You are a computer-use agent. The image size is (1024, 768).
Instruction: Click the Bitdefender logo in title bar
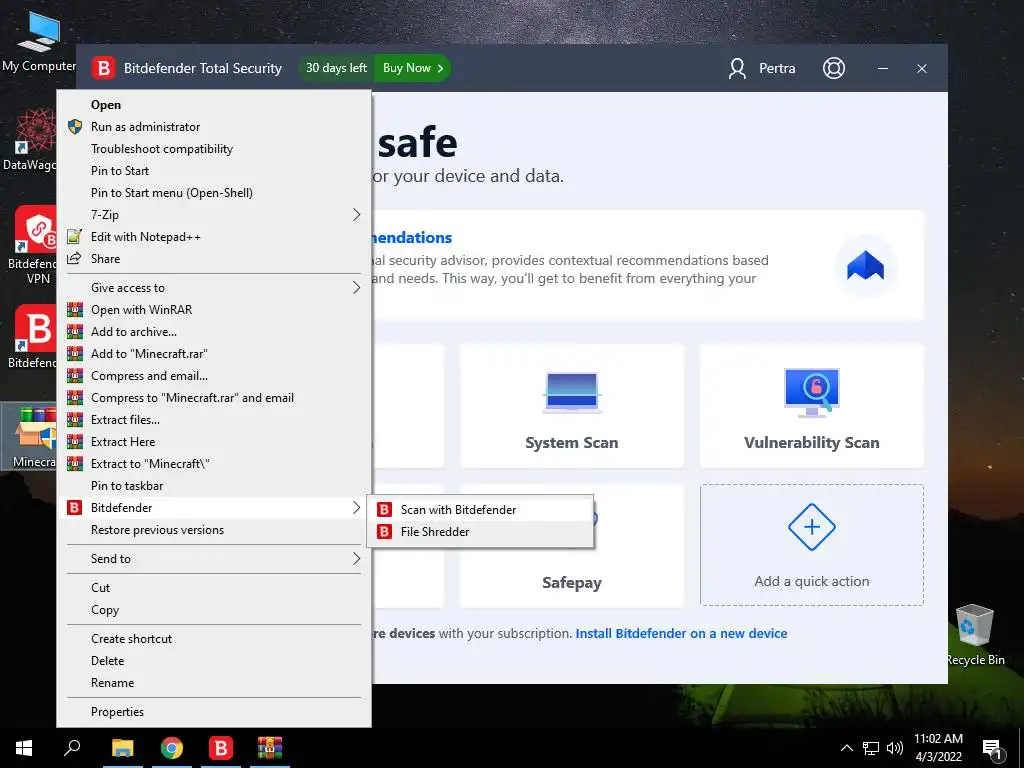103,68
